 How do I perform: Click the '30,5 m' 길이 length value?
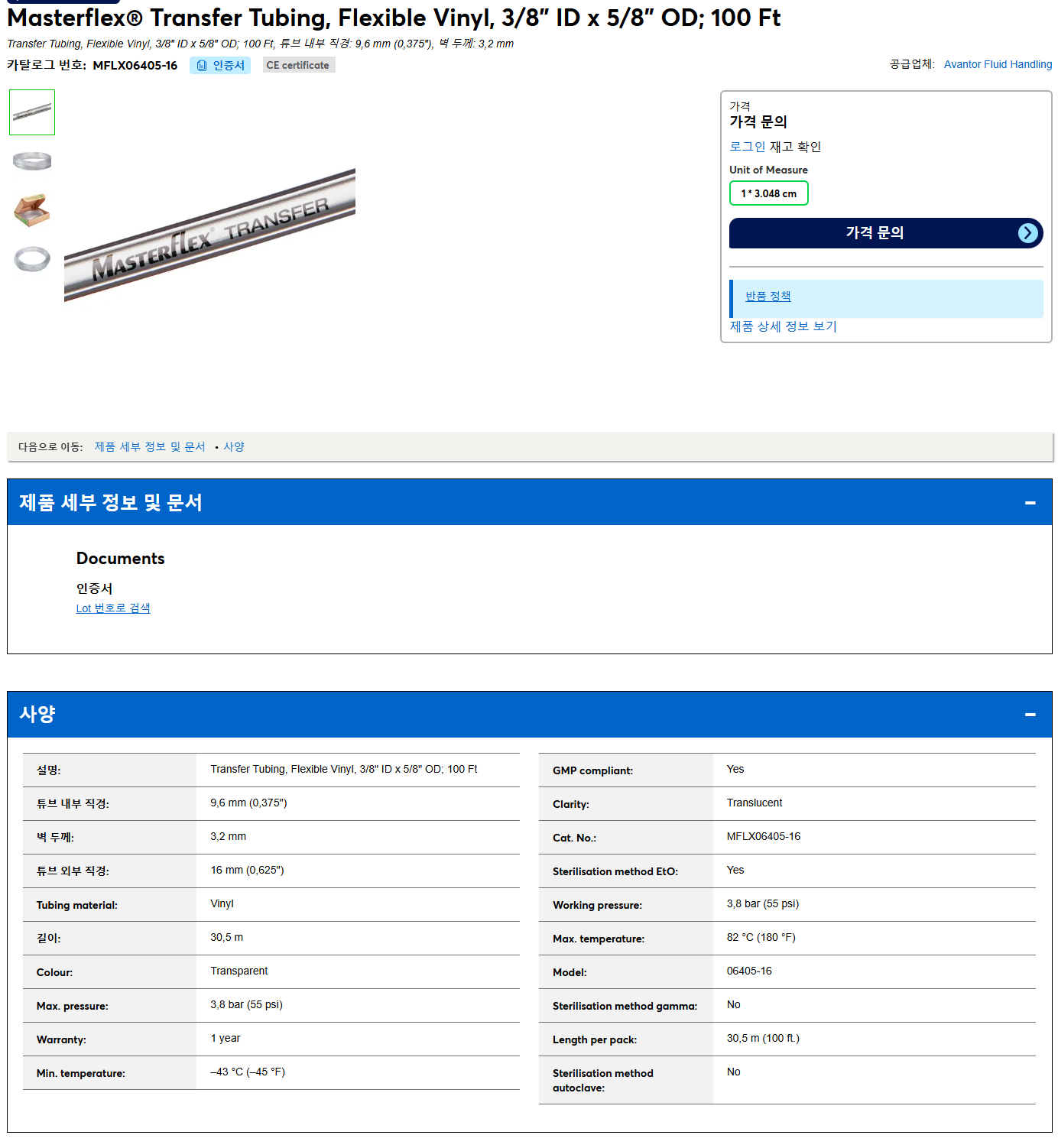click(227, 937)
